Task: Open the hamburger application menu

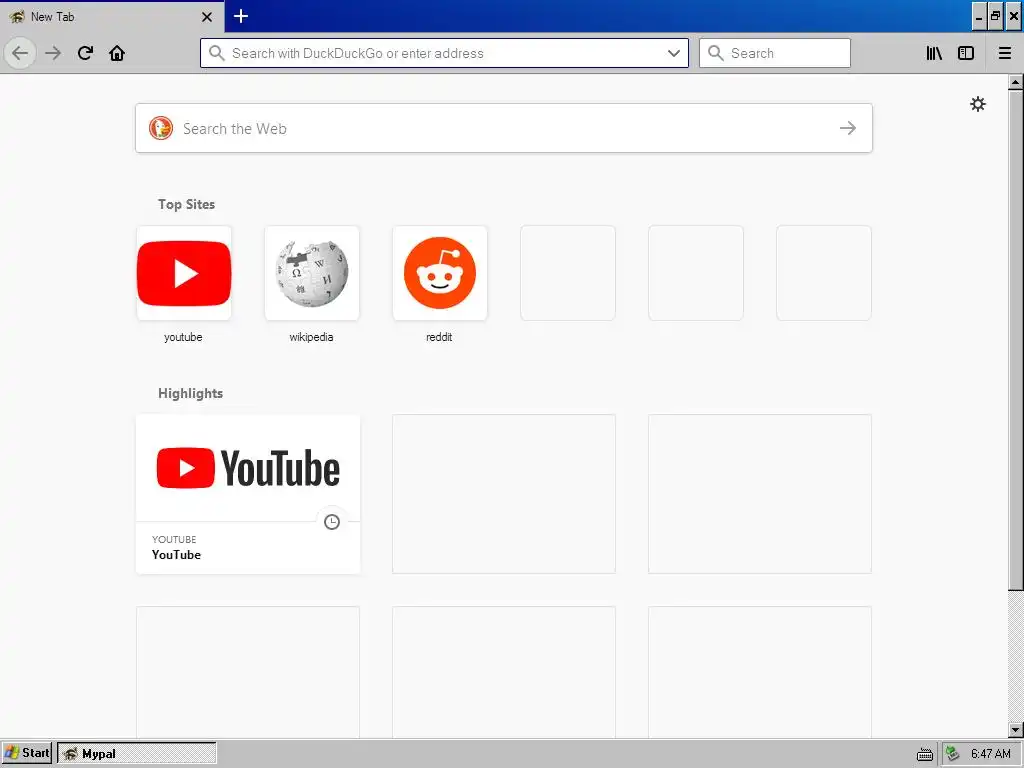Action: 1005,53
